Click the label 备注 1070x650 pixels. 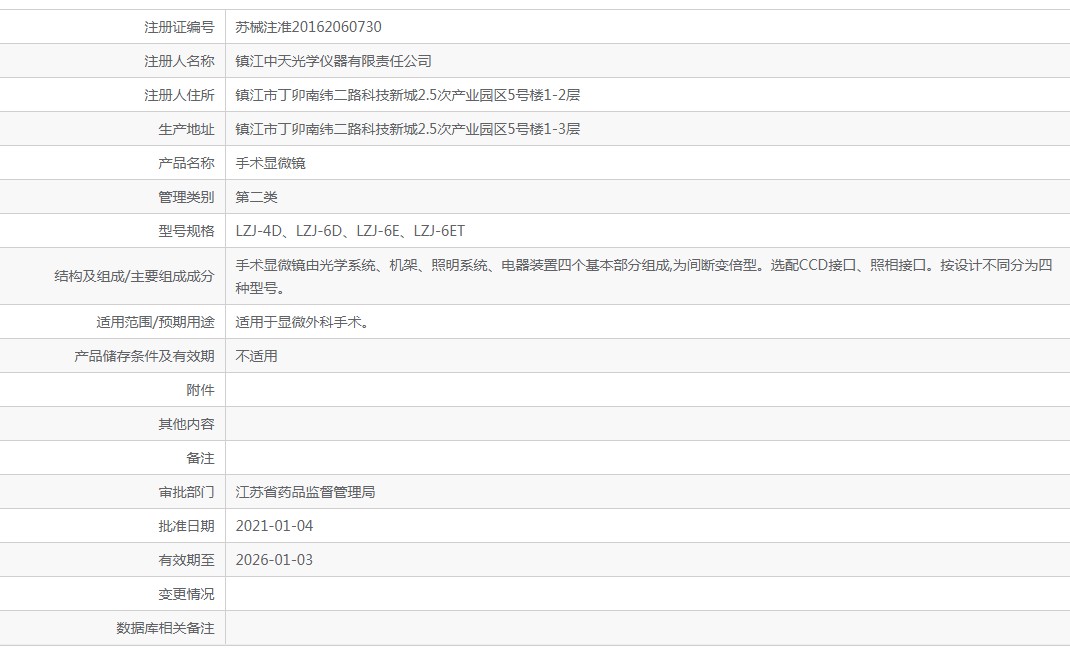(200, 458)
